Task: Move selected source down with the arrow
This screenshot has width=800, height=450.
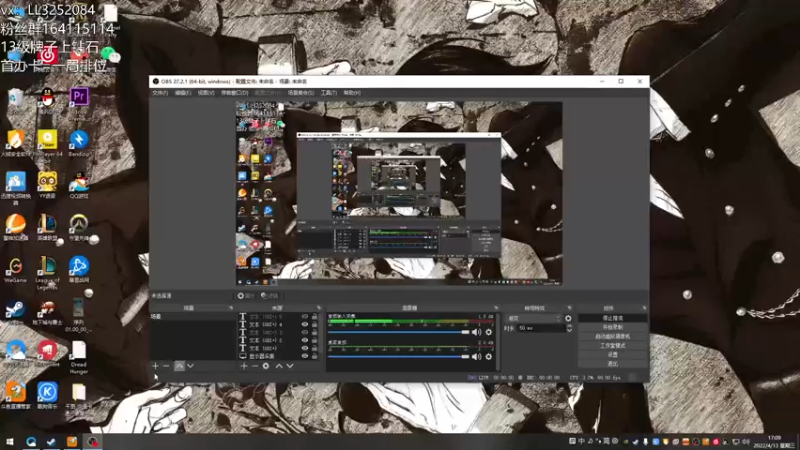Action: 290,366
